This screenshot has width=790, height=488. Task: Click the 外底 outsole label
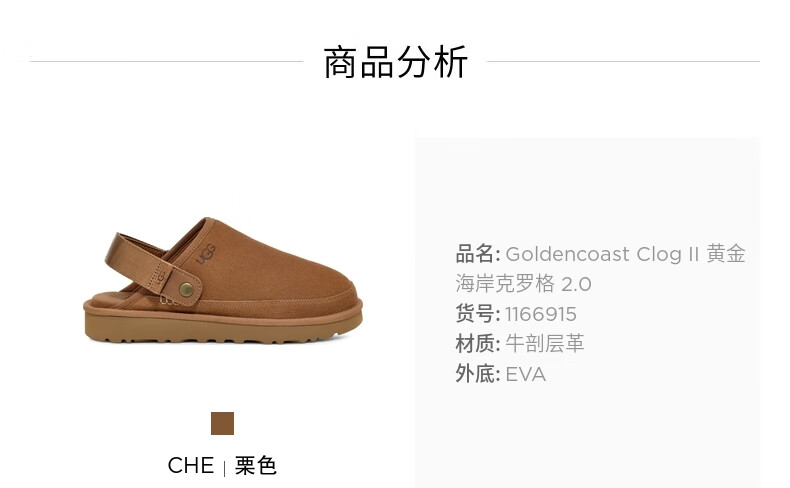click(478, 374)
